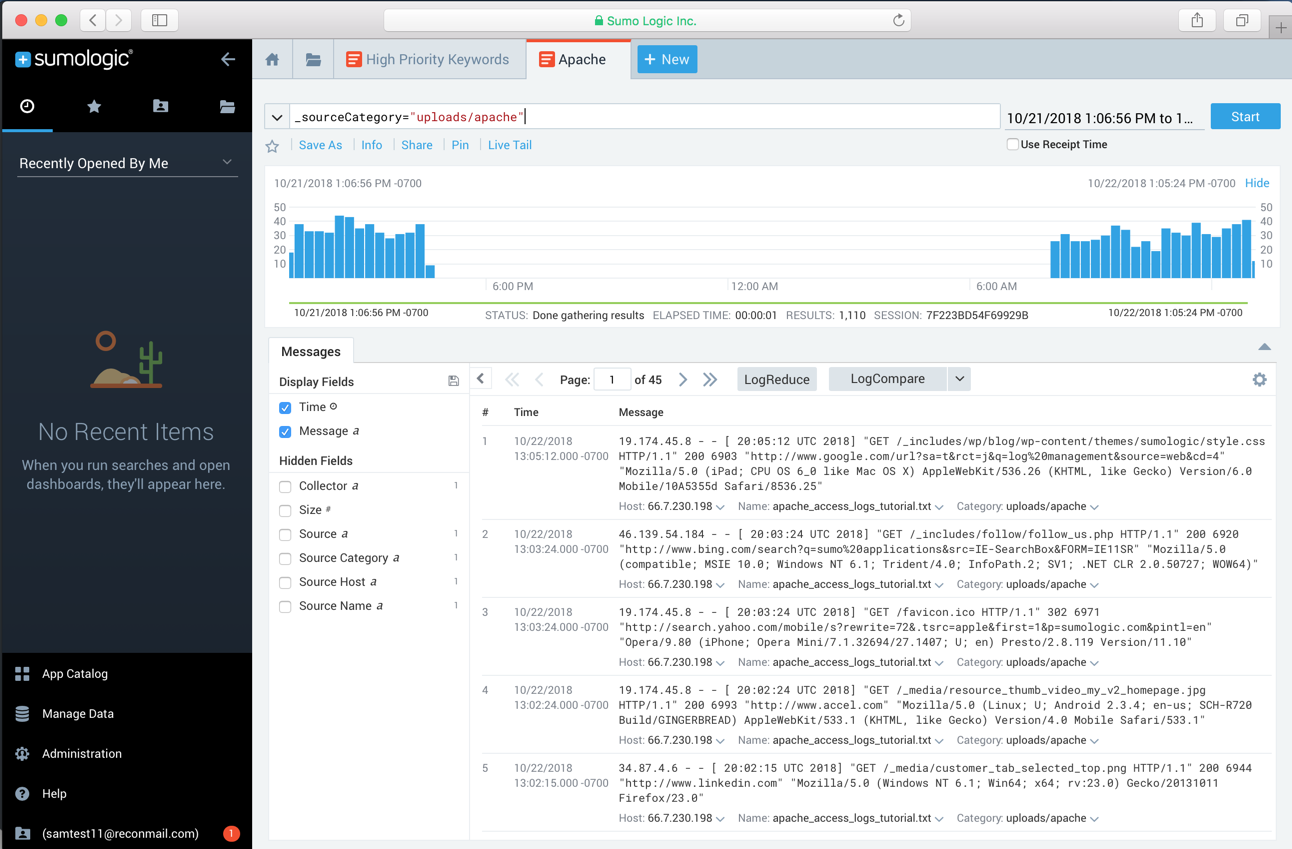Hide the histogram with the Hide link

[1257, 184]
